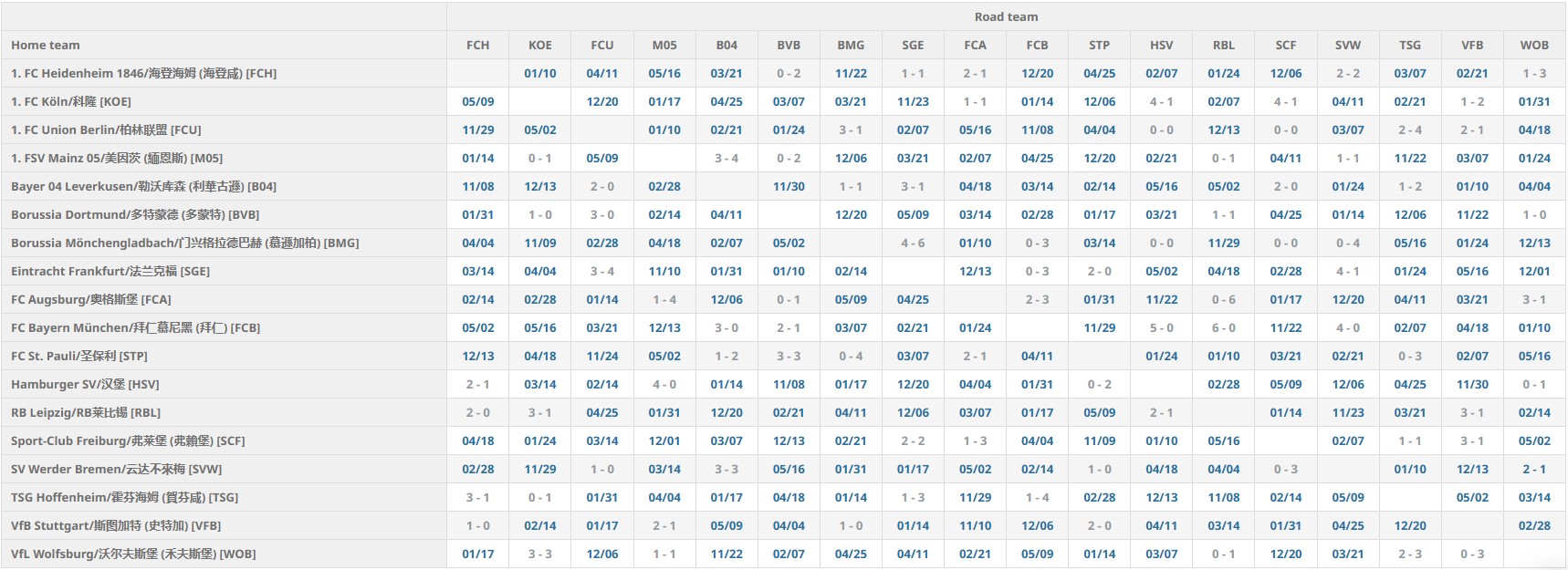Click the FCB road team column header
1568x570 pixels.
coord(1037,45)
